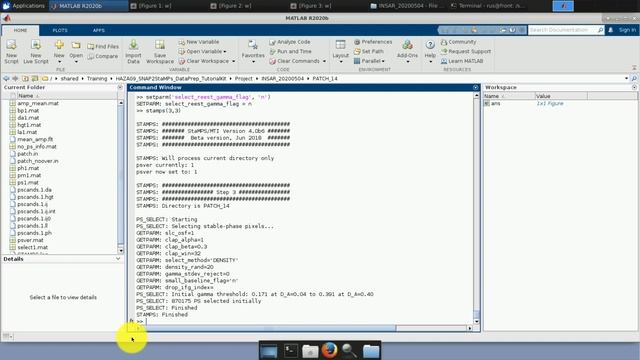
Task: Expand the address bar path dropdown
Action: pos(626,78)
